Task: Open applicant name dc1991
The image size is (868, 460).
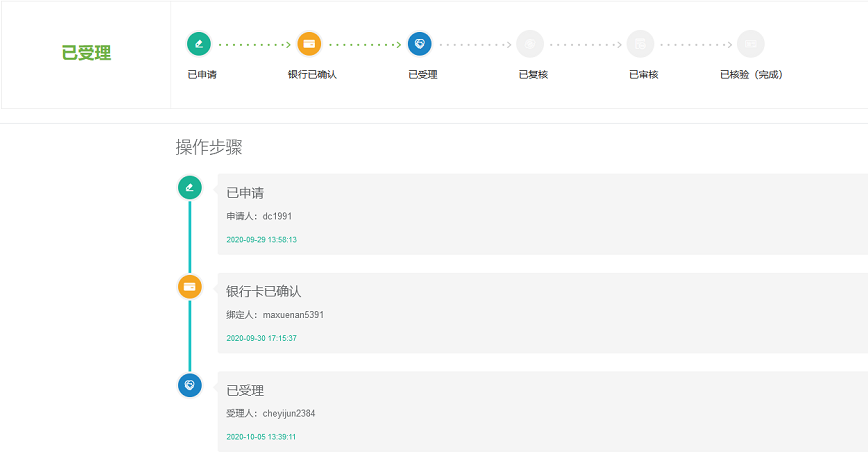Action: tap(277, 216)
